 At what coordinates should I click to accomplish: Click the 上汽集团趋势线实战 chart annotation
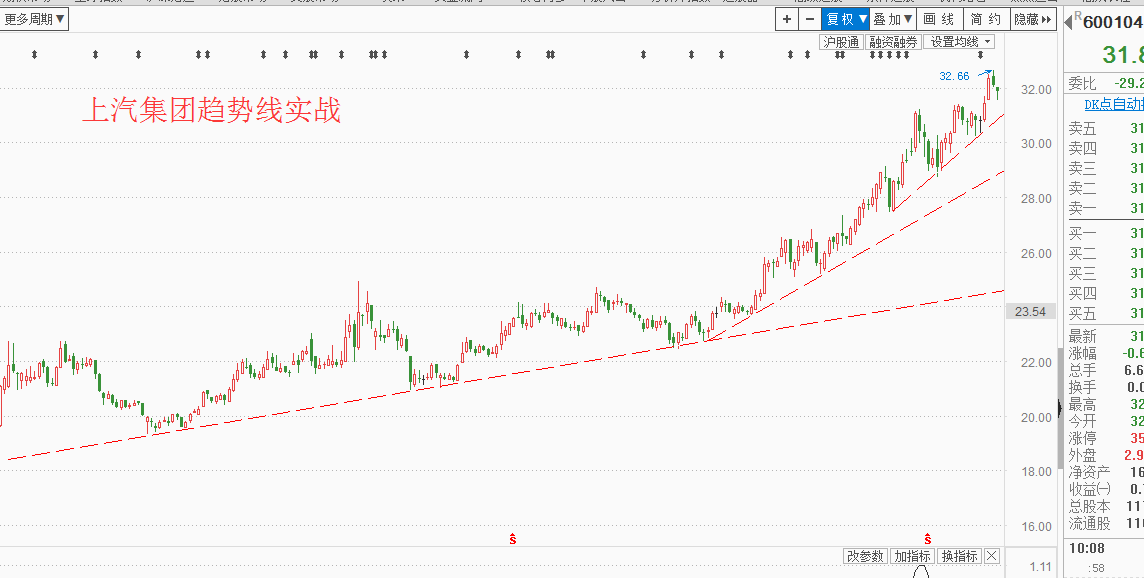tap(211, 111)
